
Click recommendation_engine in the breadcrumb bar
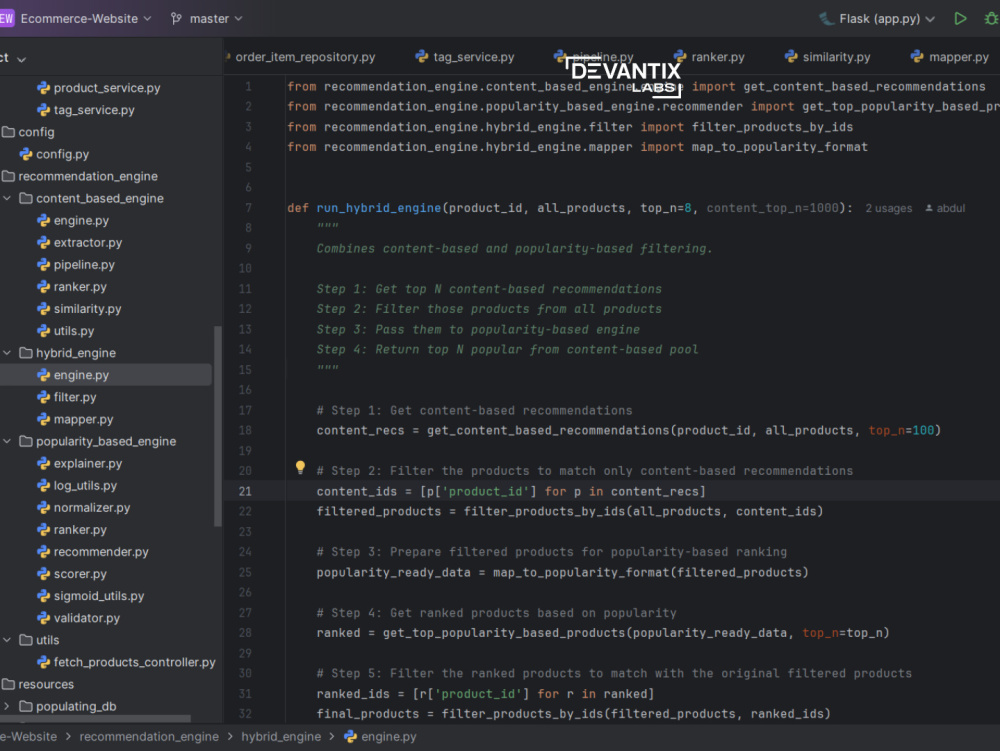tap(149, 736)
